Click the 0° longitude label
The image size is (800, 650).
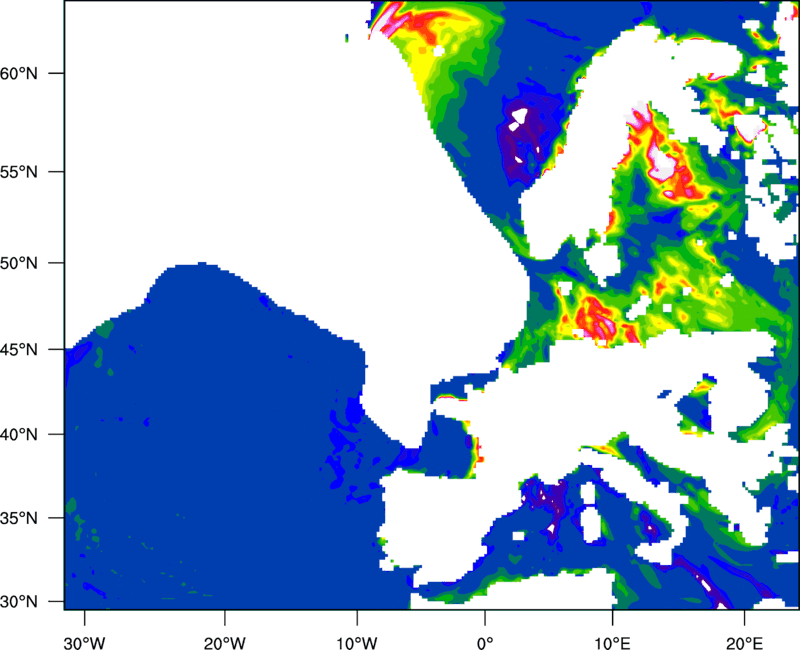click(x=485, y=643)
